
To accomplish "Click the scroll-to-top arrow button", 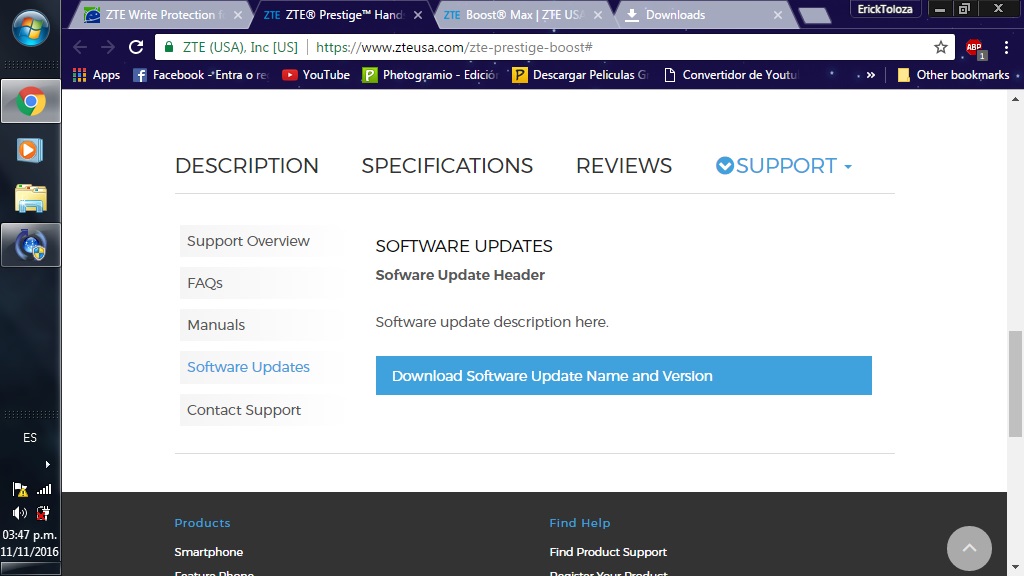I will coord(969,548).
